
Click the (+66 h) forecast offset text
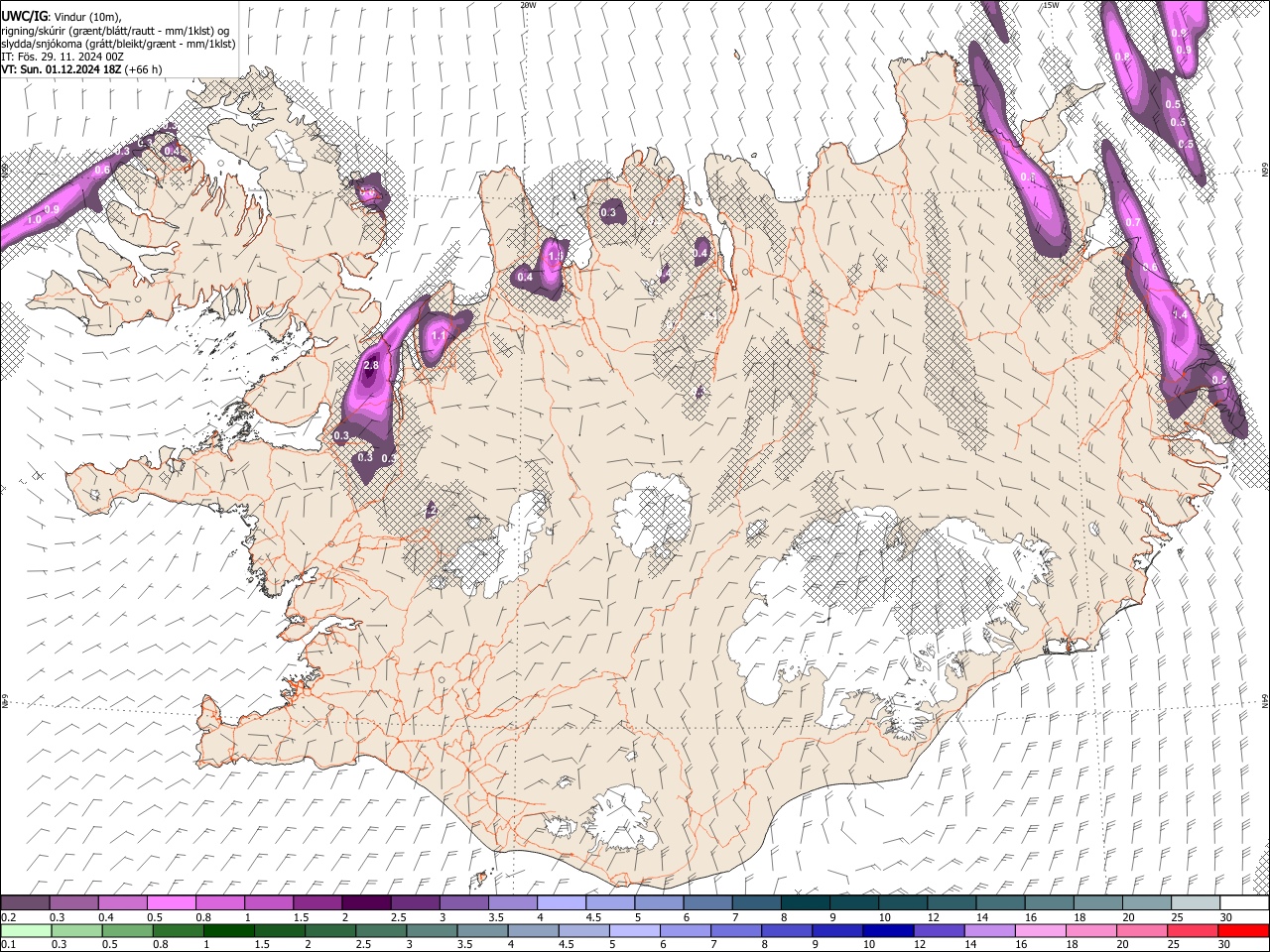click(144, 69)
